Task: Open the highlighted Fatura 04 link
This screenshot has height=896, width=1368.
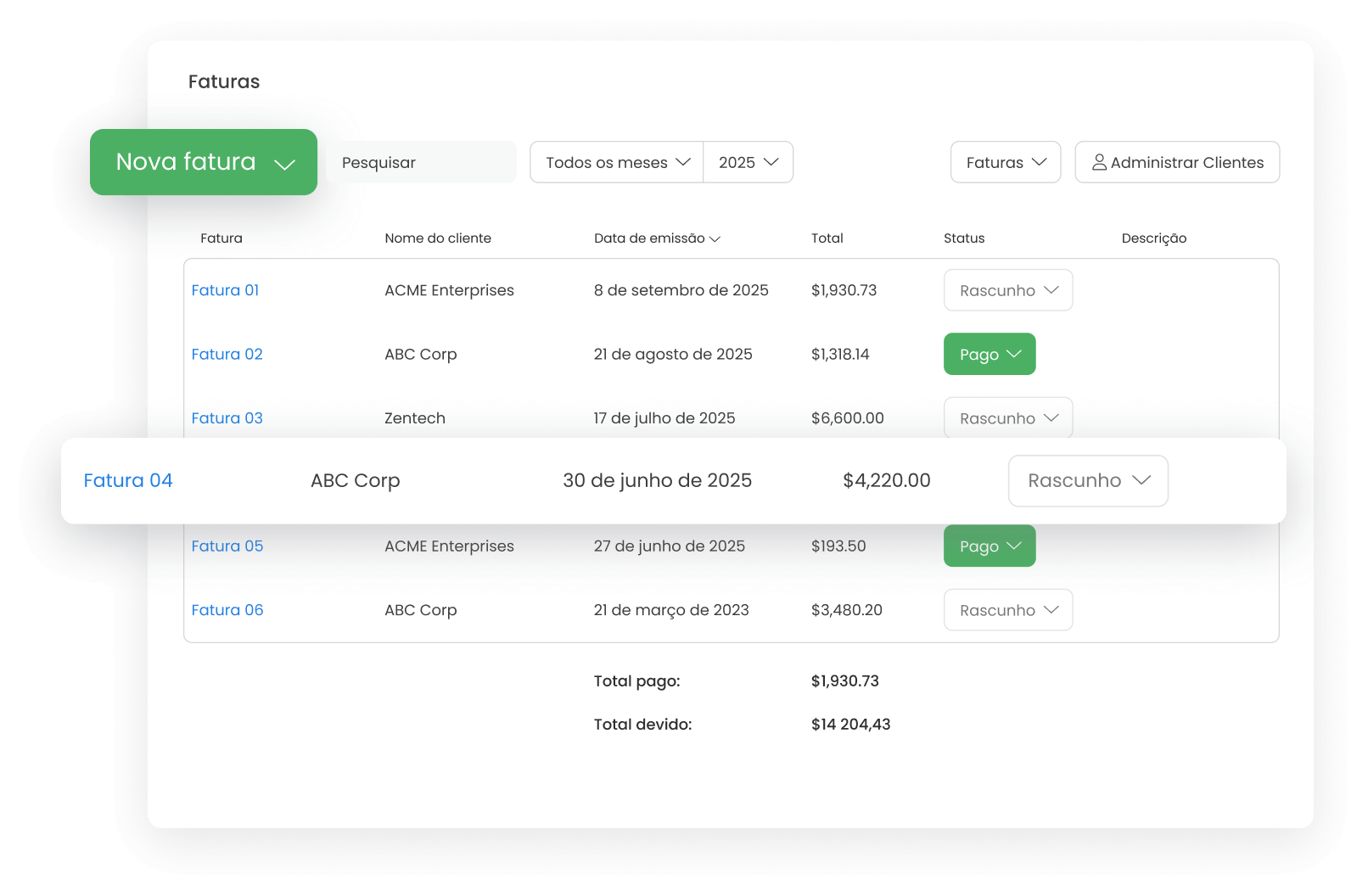Action: [128, 480]
